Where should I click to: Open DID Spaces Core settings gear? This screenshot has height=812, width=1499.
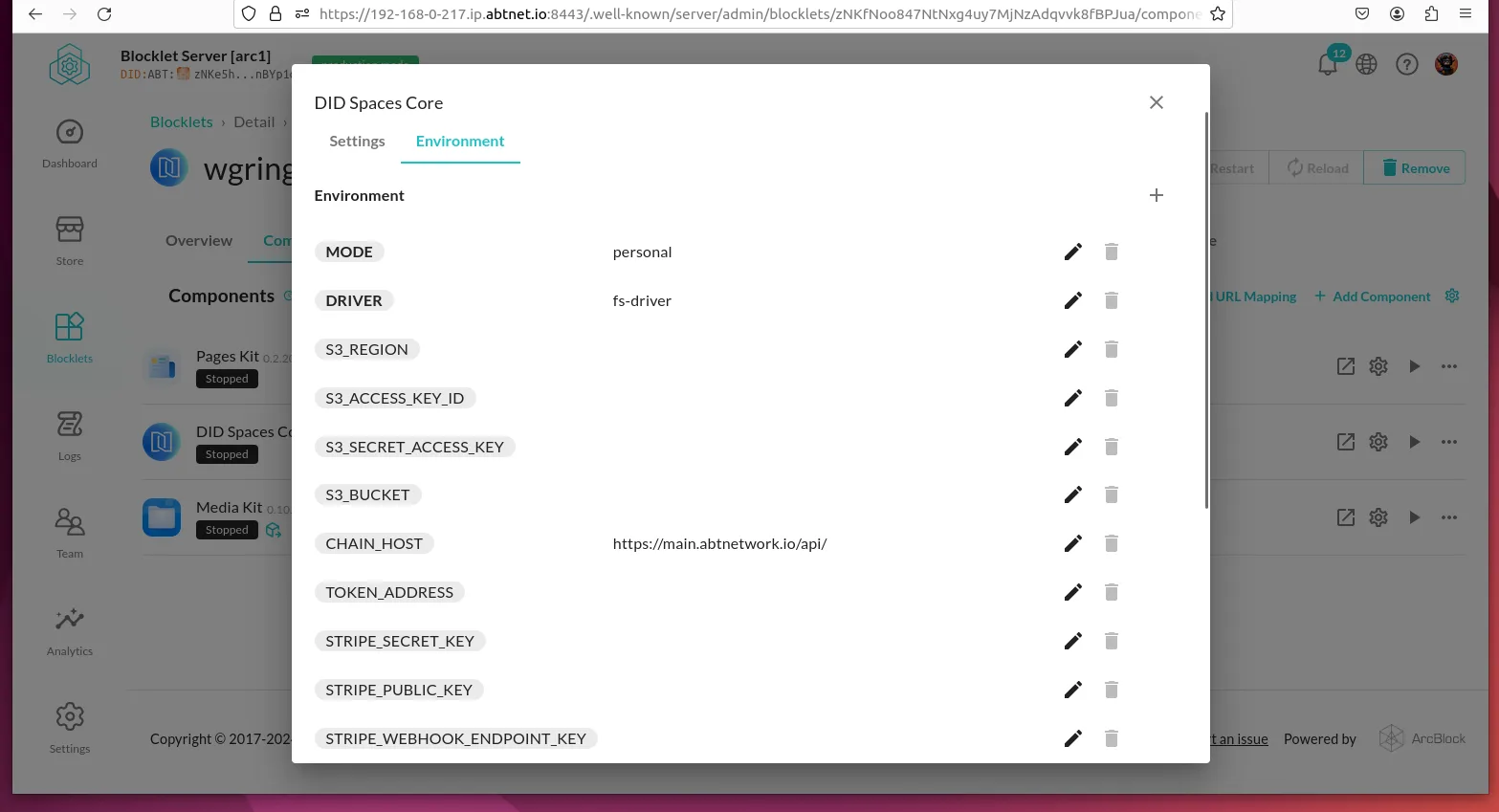1378,442
